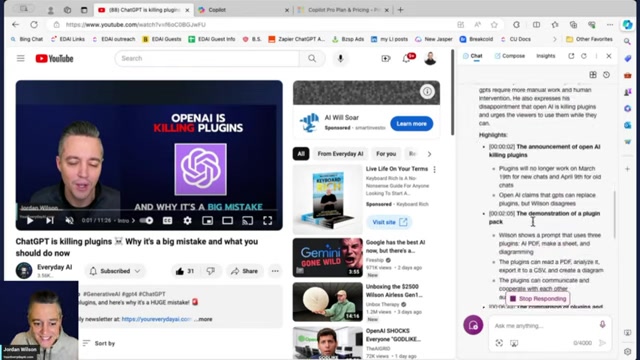Switch to theater mode
Screen dimensions: 640x360
[227, 220]
